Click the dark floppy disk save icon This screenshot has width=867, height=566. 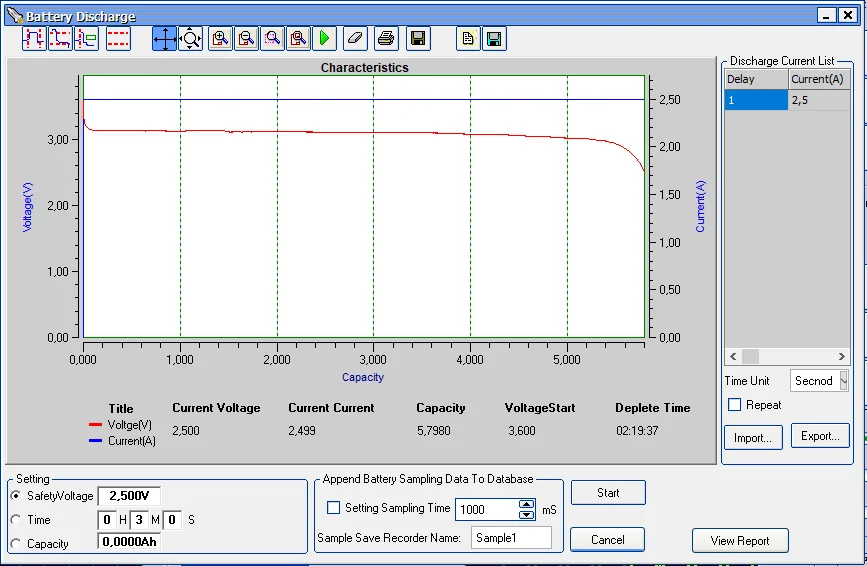[x=418, y=39]
